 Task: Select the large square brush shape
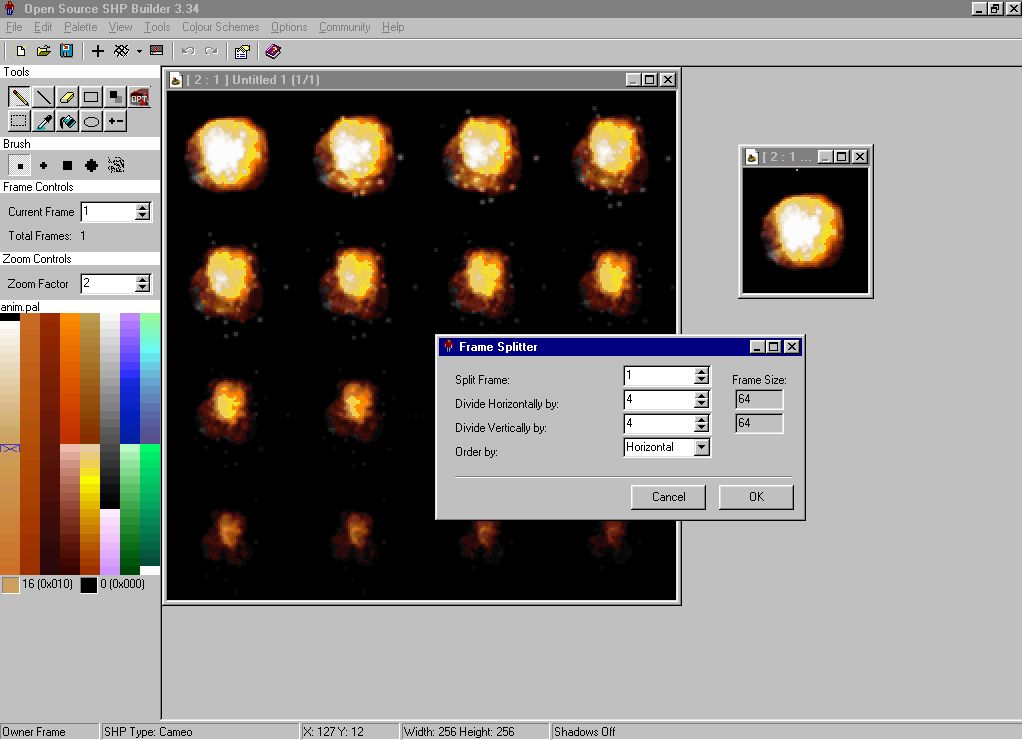(x=67, y=165)
